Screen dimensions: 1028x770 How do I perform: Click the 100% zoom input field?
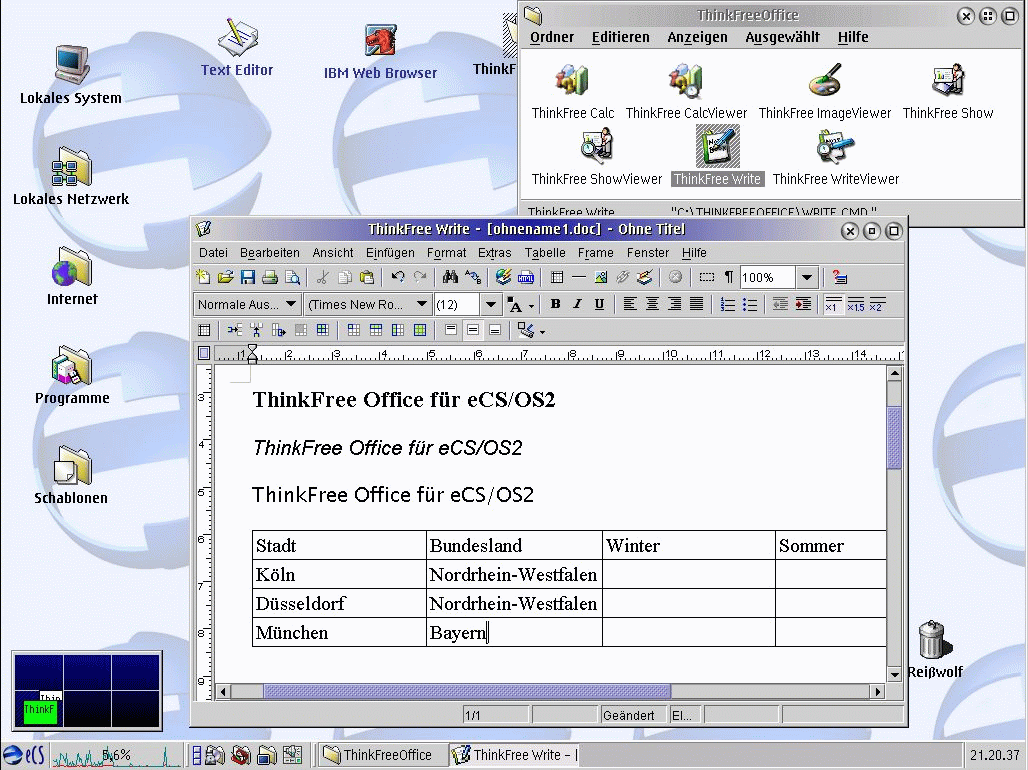[x=767, y=277]
